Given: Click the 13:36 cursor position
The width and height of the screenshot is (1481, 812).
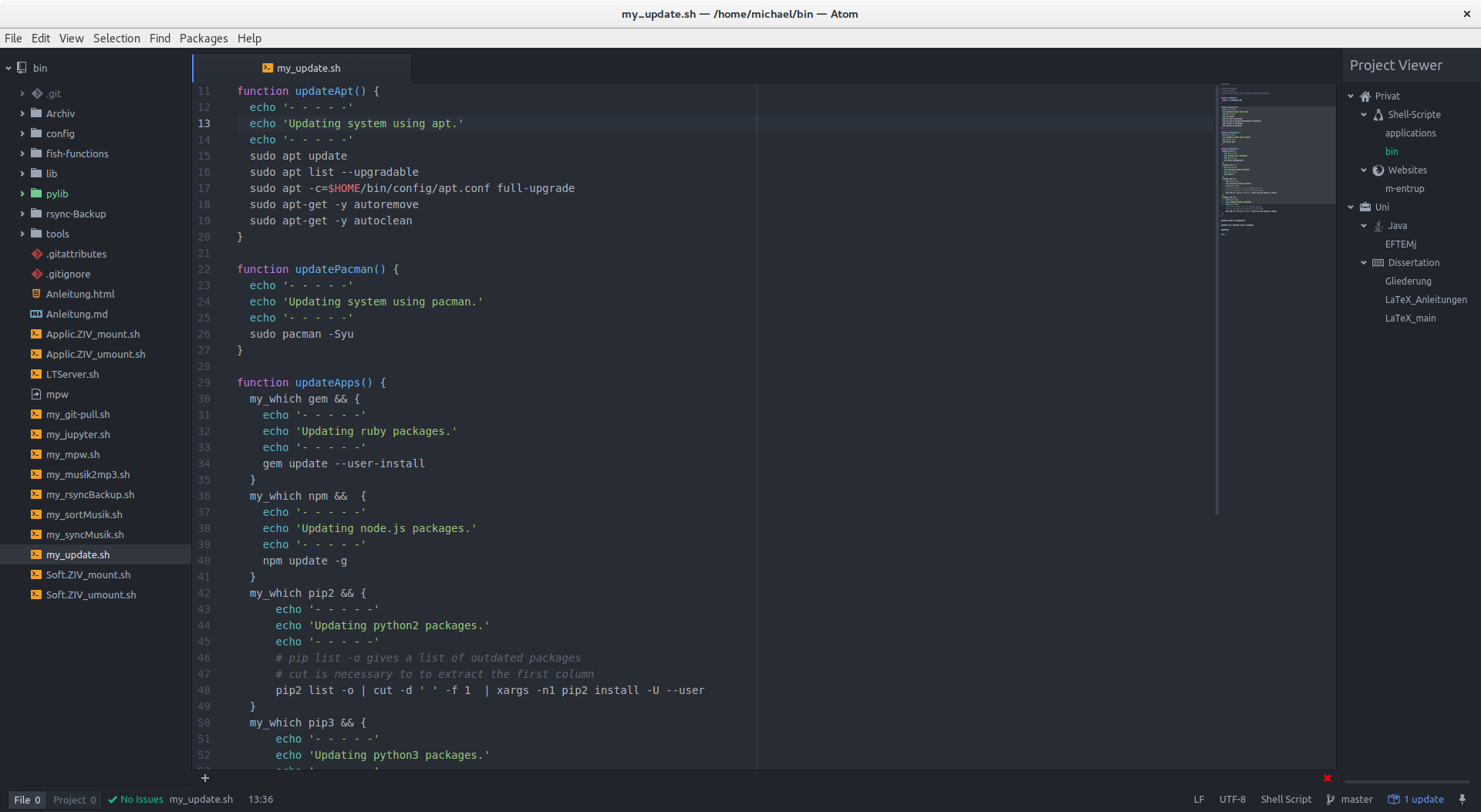Looking at the screenshot, I should tap(261, 800).
